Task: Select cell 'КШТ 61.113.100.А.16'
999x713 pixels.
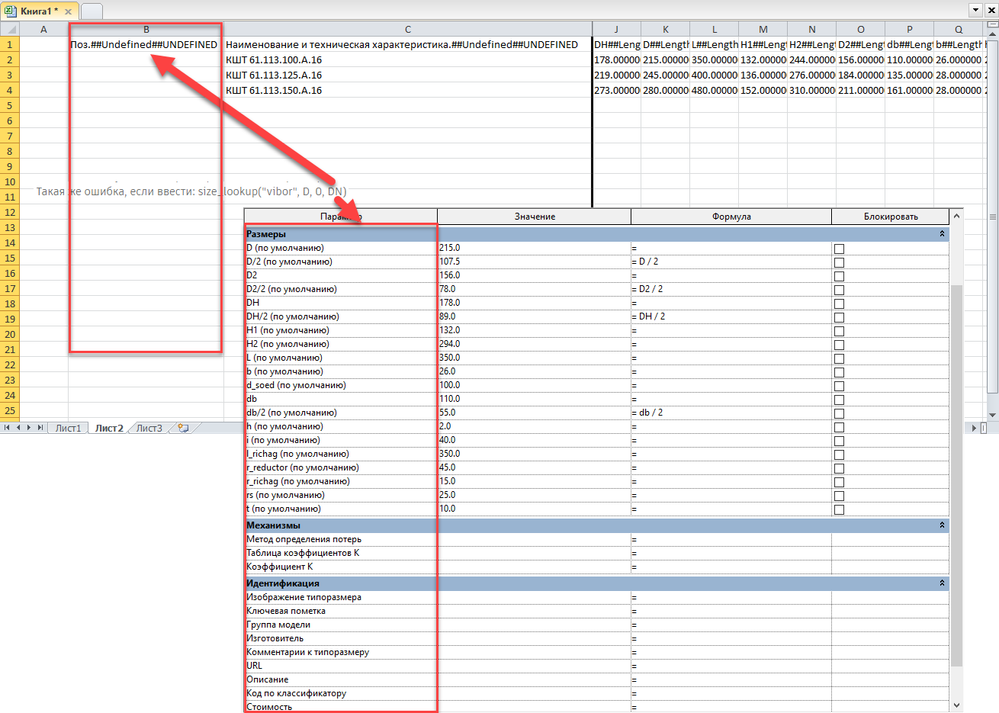Action: coord(408,60)
